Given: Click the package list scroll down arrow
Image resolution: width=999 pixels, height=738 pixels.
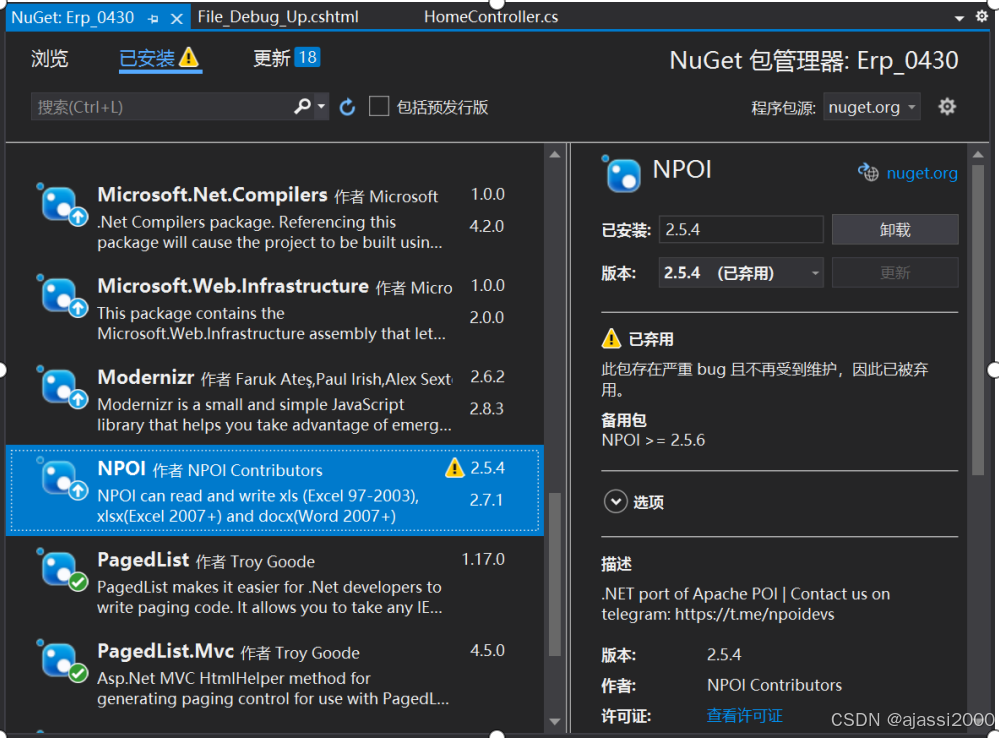Looking at the screenshot, I should point(555,721).
